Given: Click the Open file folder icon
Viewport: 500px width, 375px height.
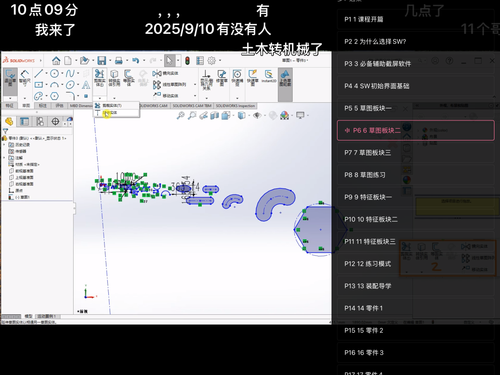Looking at the screenshot, I should coord(85,61).
